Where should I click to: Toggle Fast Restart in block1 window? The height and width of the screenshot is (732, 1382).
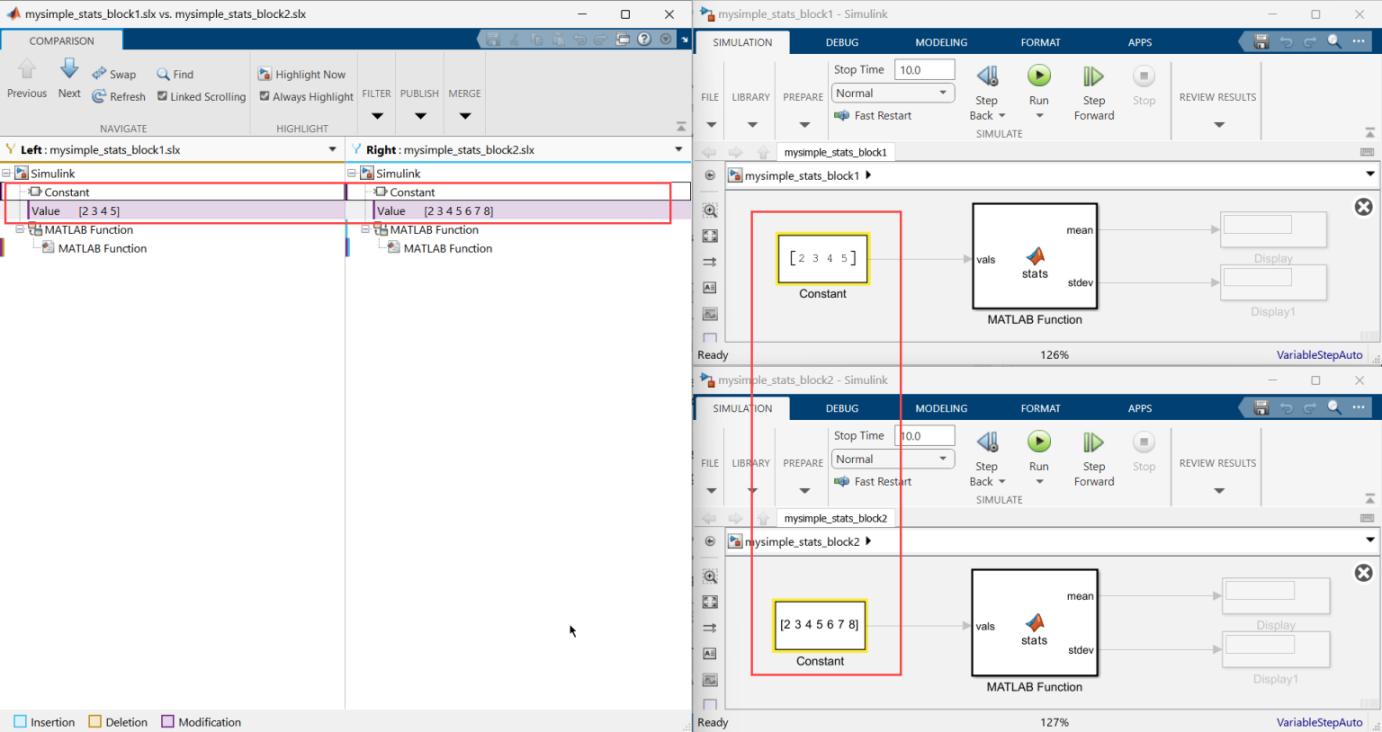(x=872, y=116)
